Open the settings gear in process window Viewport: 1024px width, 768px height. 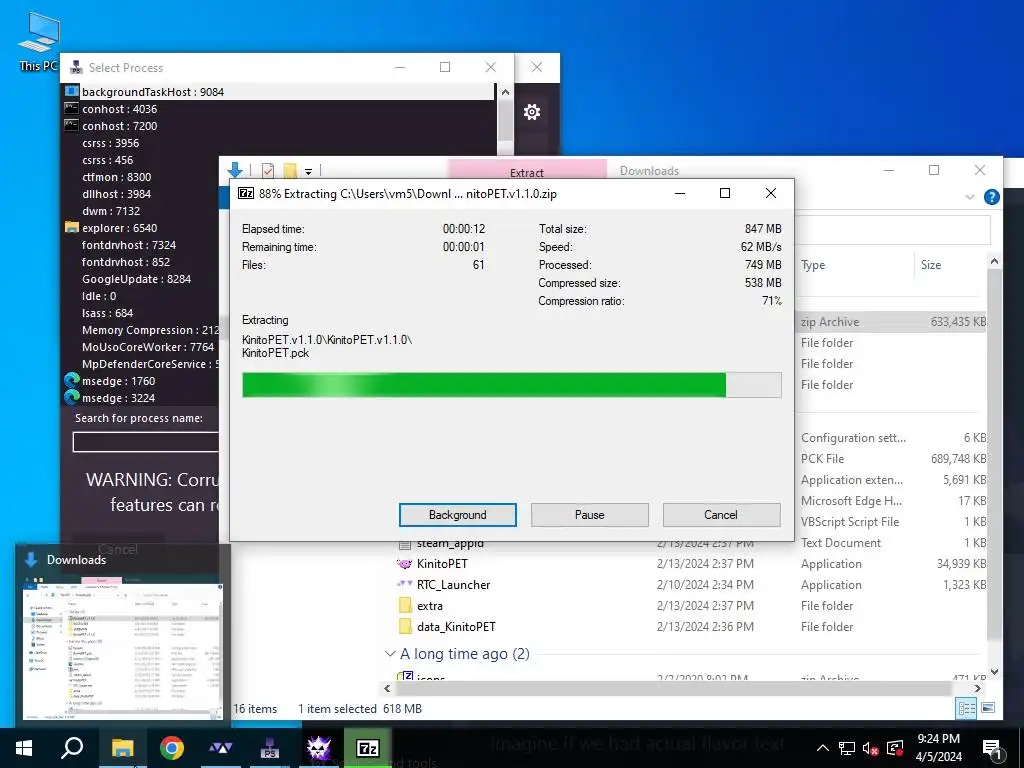[x=532, y=112]
